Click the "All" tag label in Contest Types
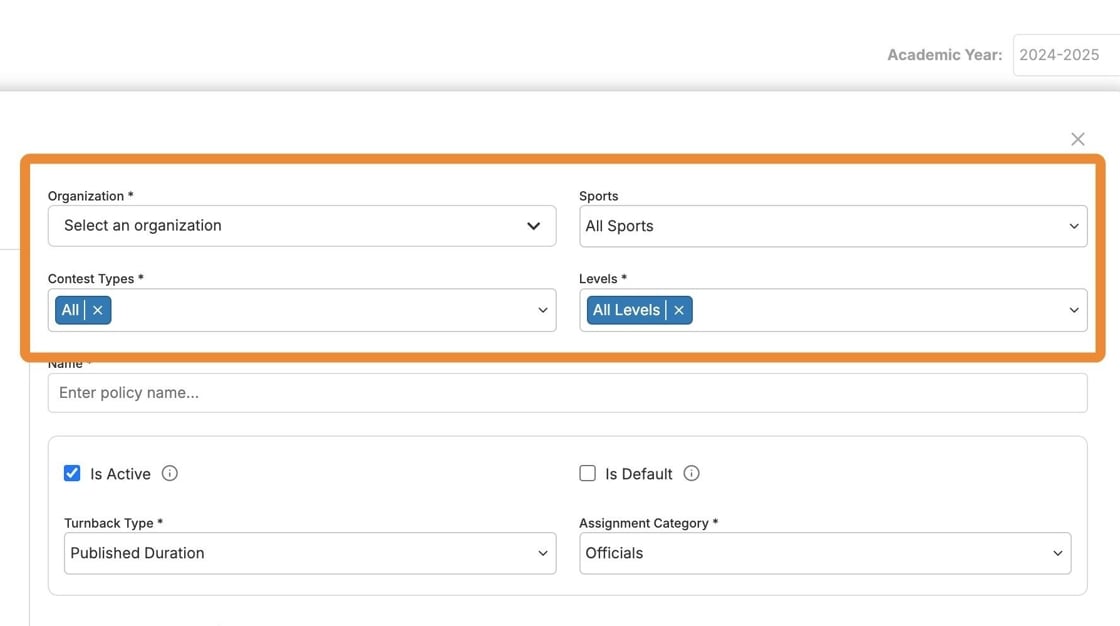Viewport: 1120px width, 626px height. 70,310
